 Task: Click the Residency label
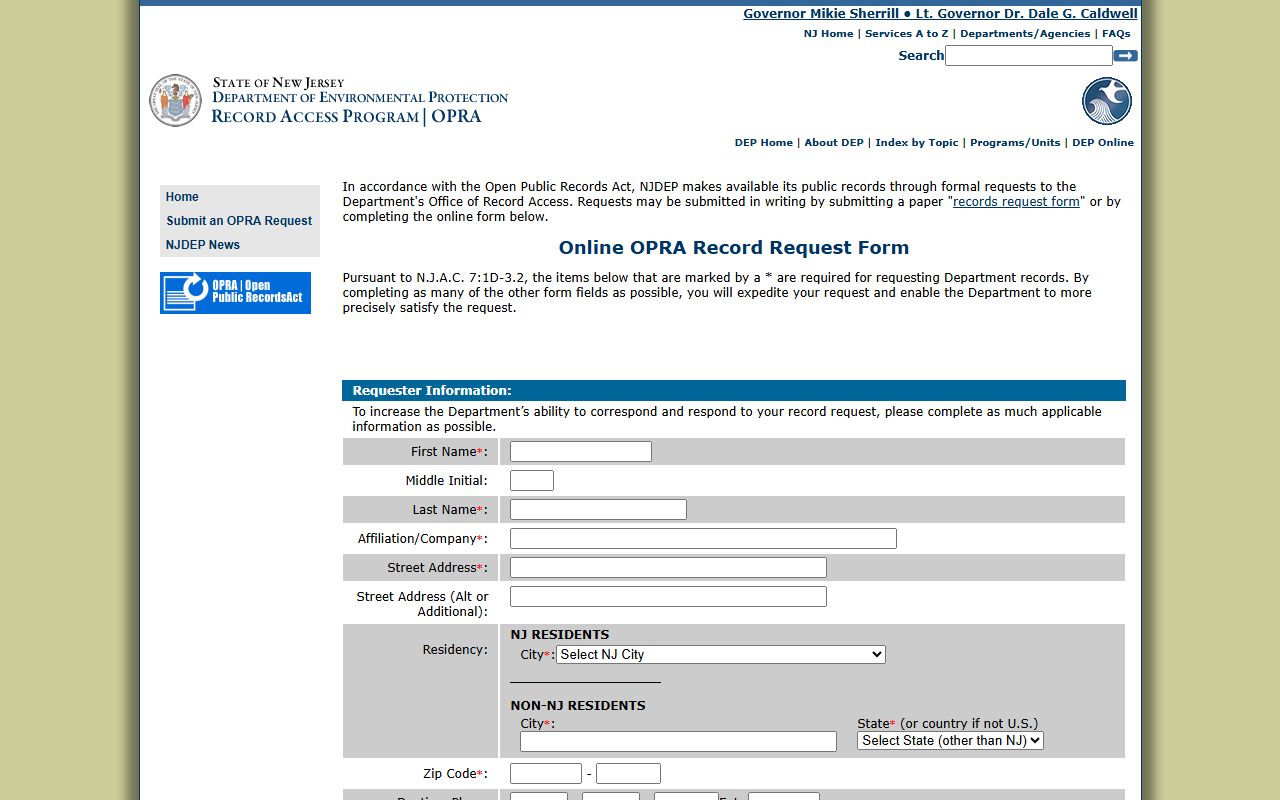pos(455,650)
